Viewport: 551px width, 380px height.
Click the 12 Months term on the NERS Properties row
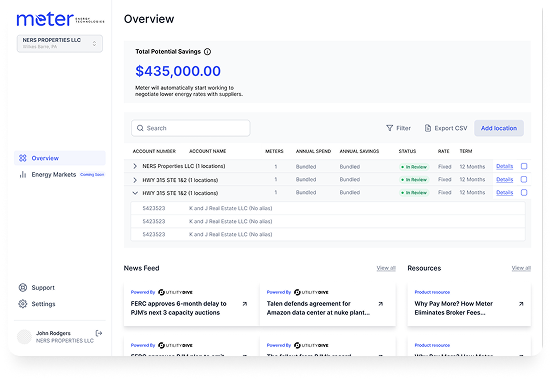472,167
